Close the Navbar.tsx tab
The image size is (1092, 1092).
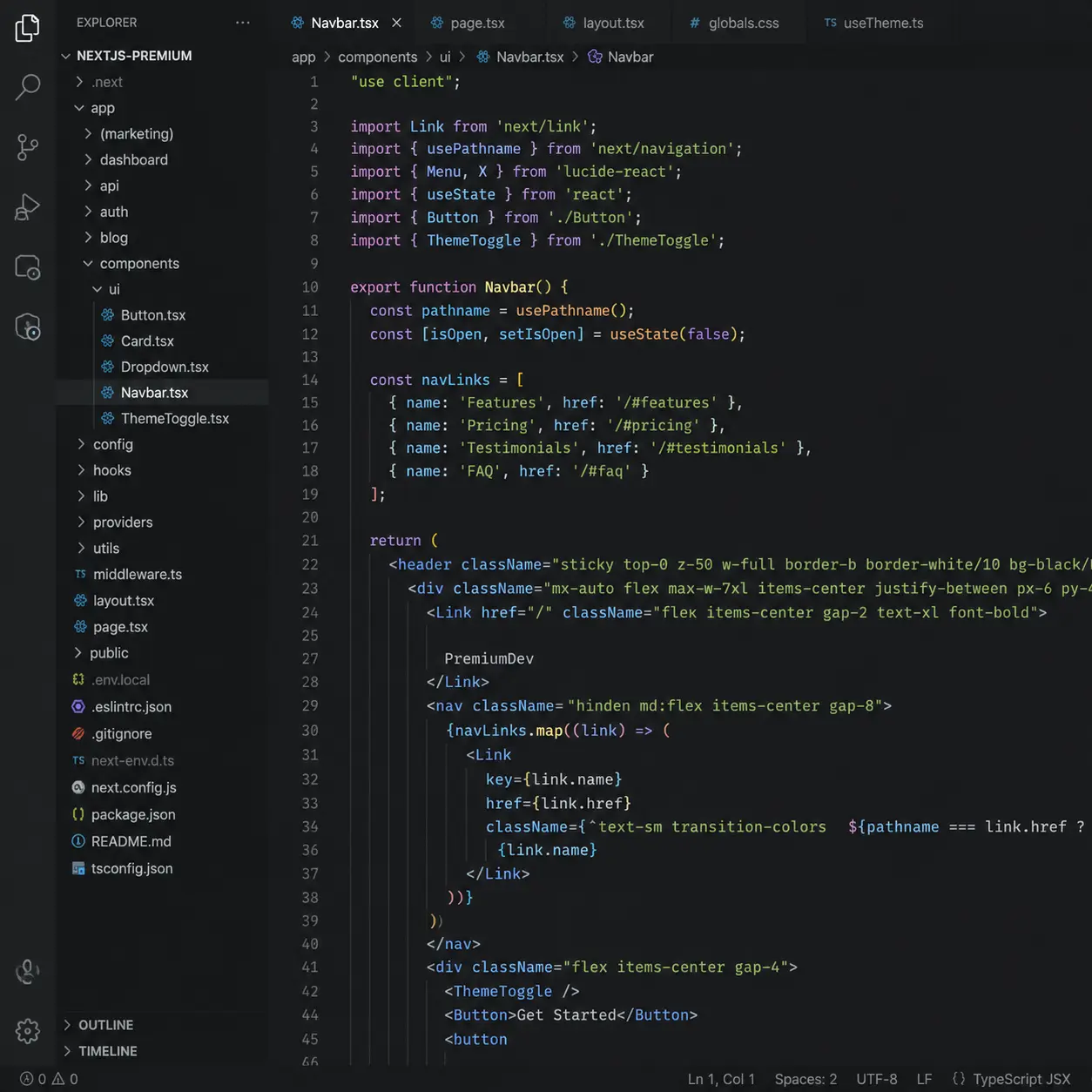(x=396, y=23)
